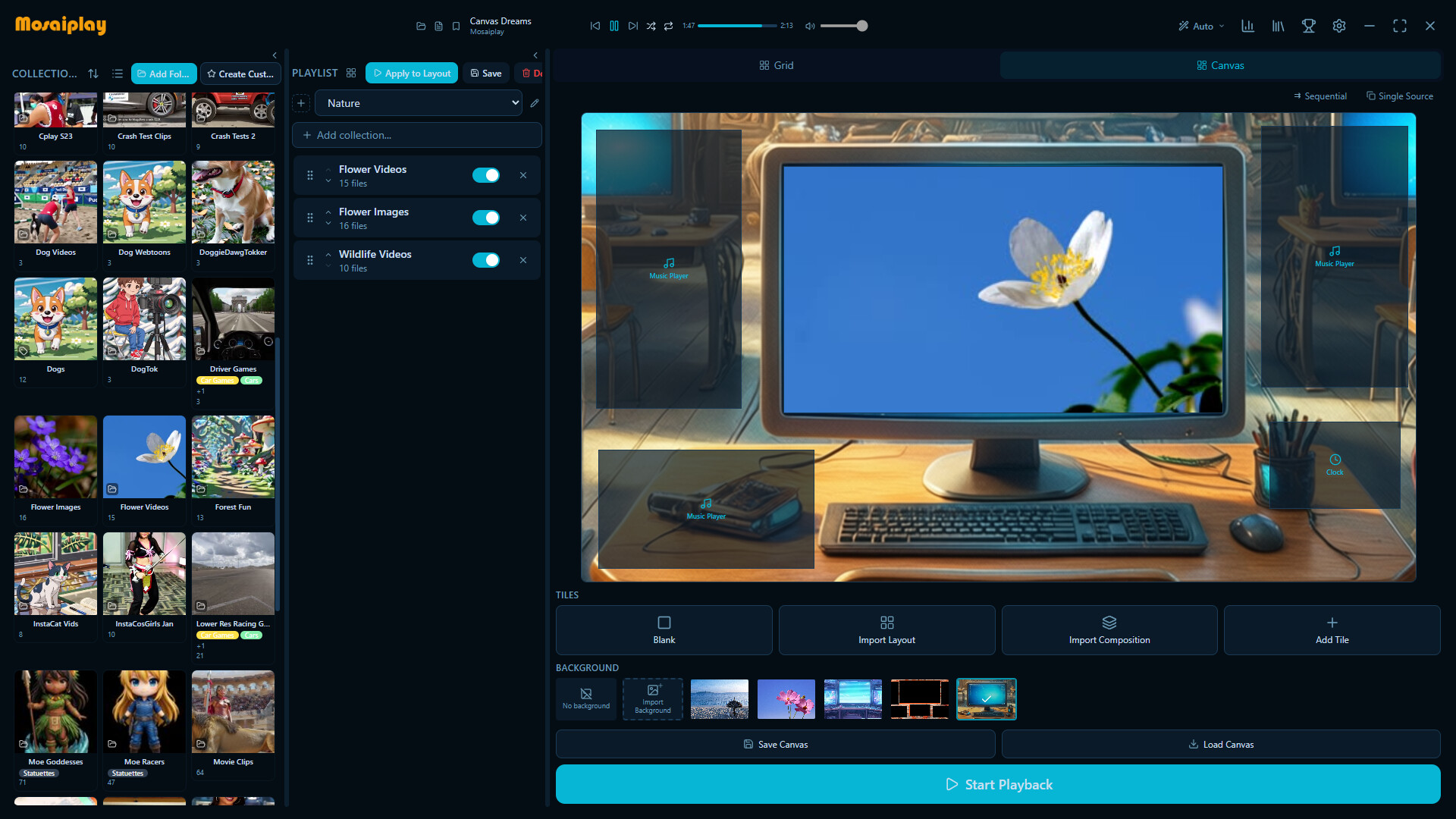1456x819 pixels.
Task: Open the library books icon
Action: click(x=1279, y=26)
